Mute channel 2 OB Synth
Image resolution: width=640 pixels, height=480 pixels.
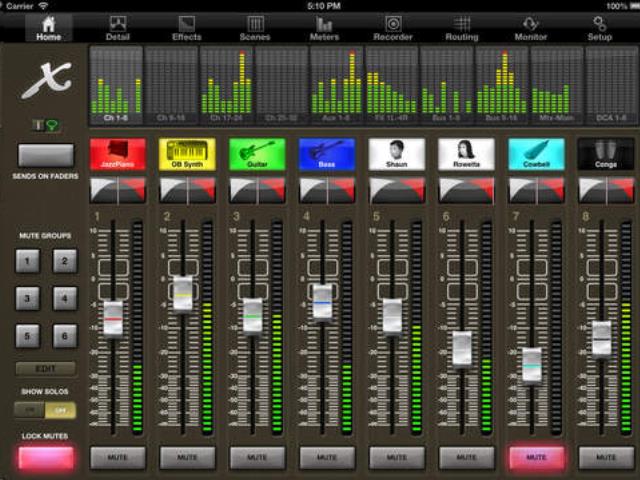coord(187,458)
